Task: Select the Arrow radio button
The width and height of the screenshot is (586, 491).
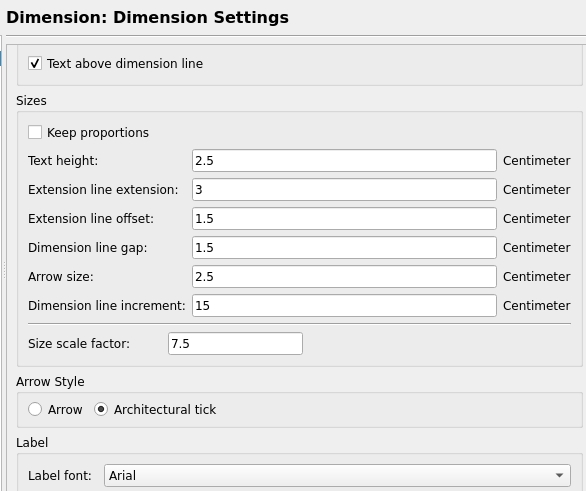Action: click(x=35, y=409)
